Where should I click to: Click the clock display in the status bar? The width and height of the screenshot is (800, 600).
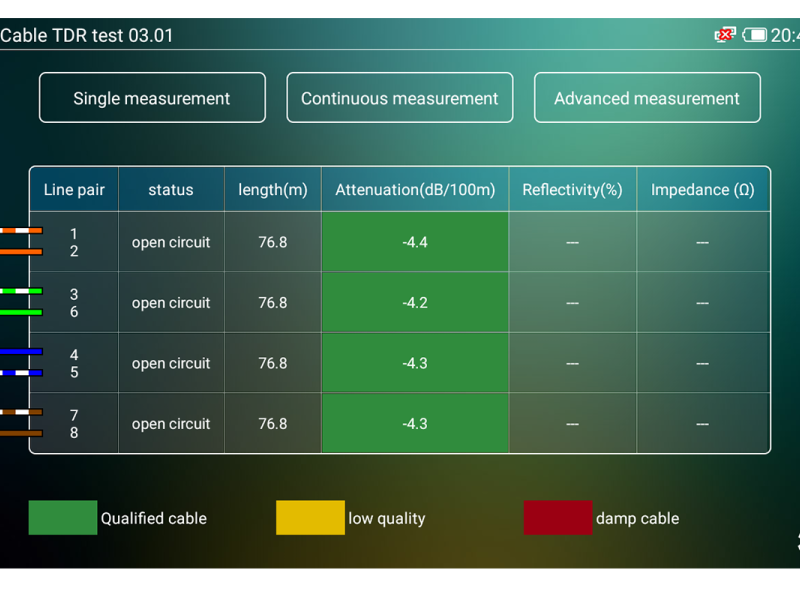pos(789,33)
